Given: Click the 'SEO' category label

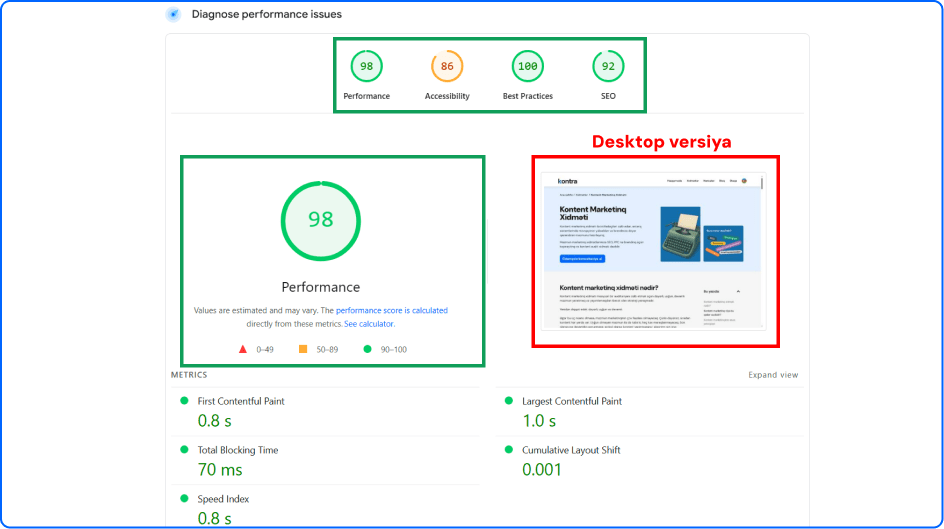Looking at the screenshot, I should point(608,96).
